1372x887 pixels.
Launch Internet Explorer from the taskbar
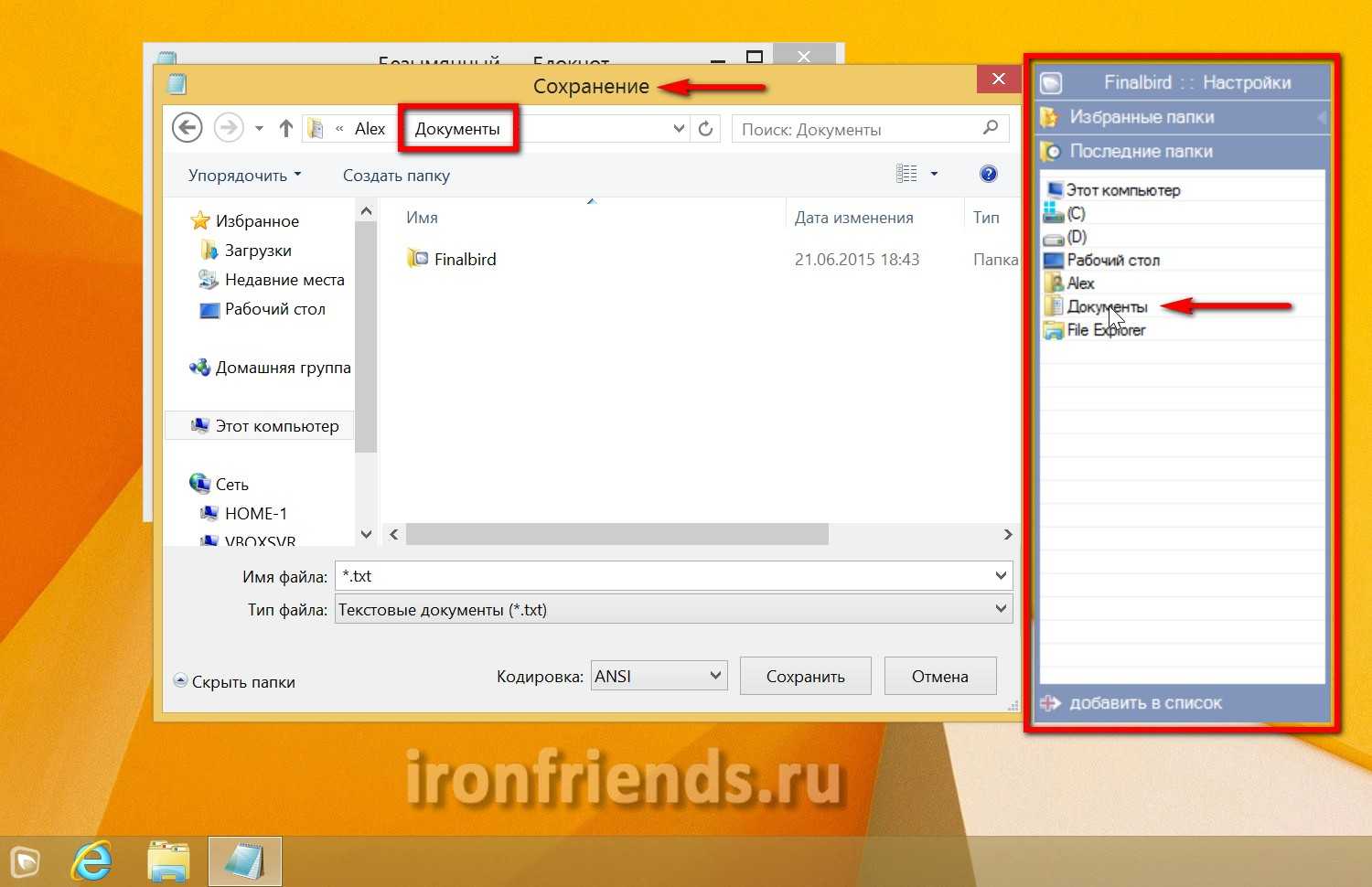click(92, 862)
